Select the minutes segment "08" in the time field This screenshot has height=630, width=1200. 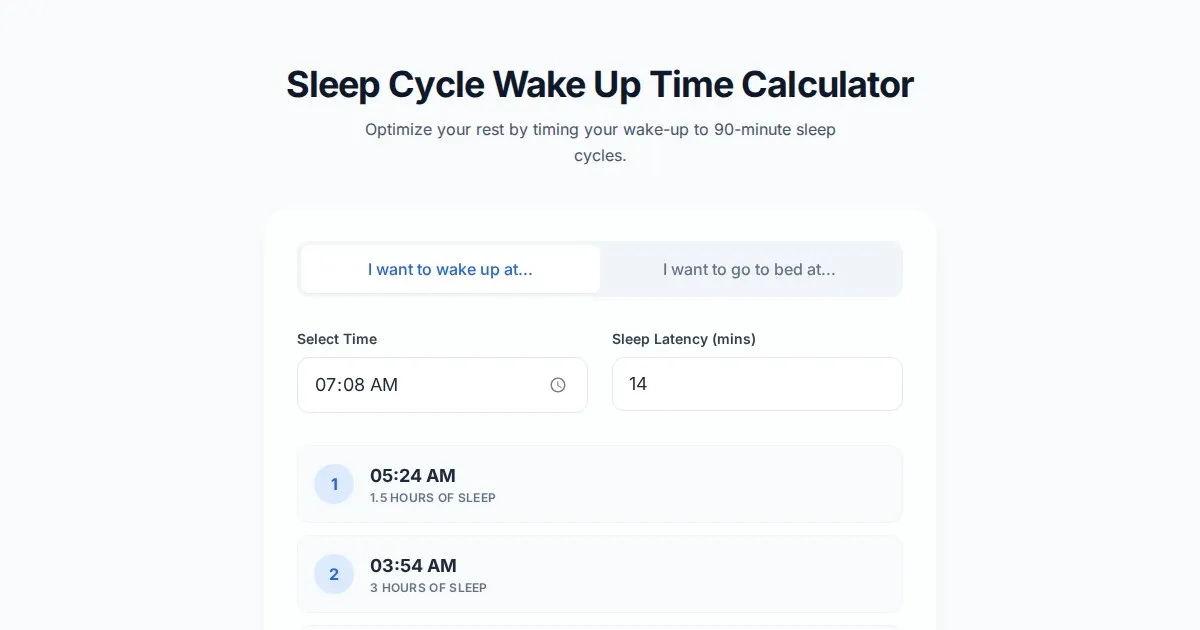pyautogui.click(x=354, y=385)
